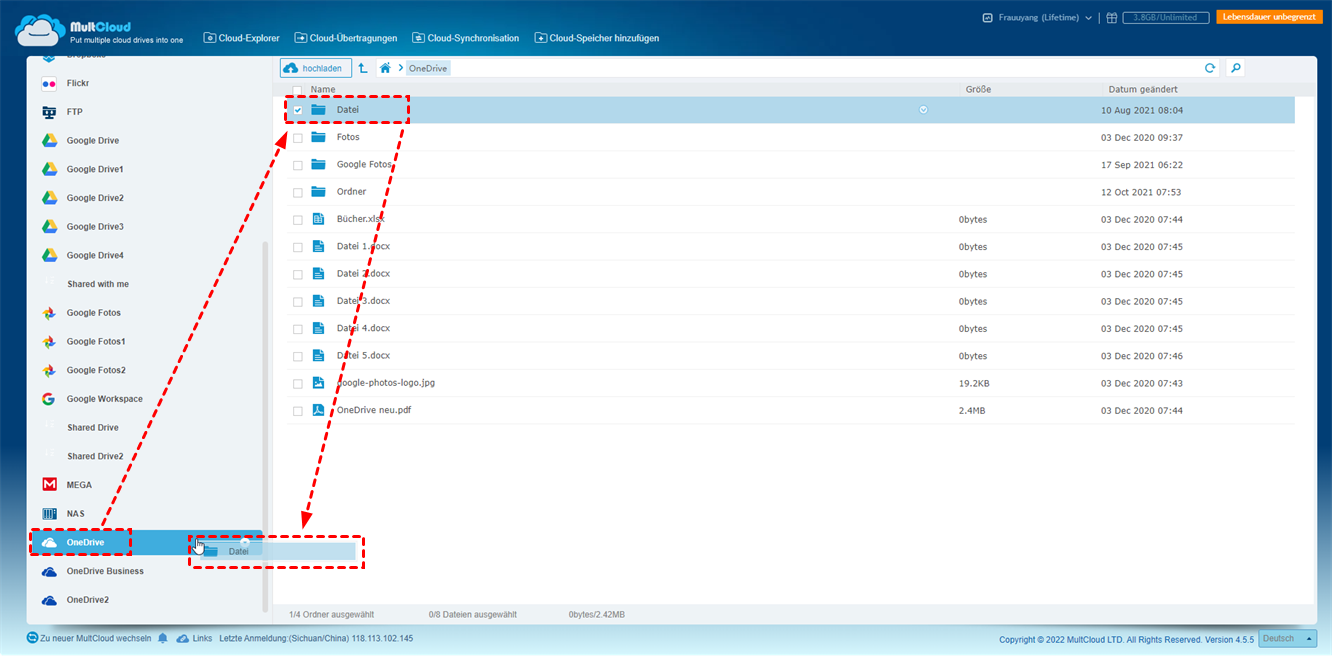The height and width of the screenshot is (656, 1332).
Task: Check the Bücher.xlsx checkbox
Action: tap(298, 219)
